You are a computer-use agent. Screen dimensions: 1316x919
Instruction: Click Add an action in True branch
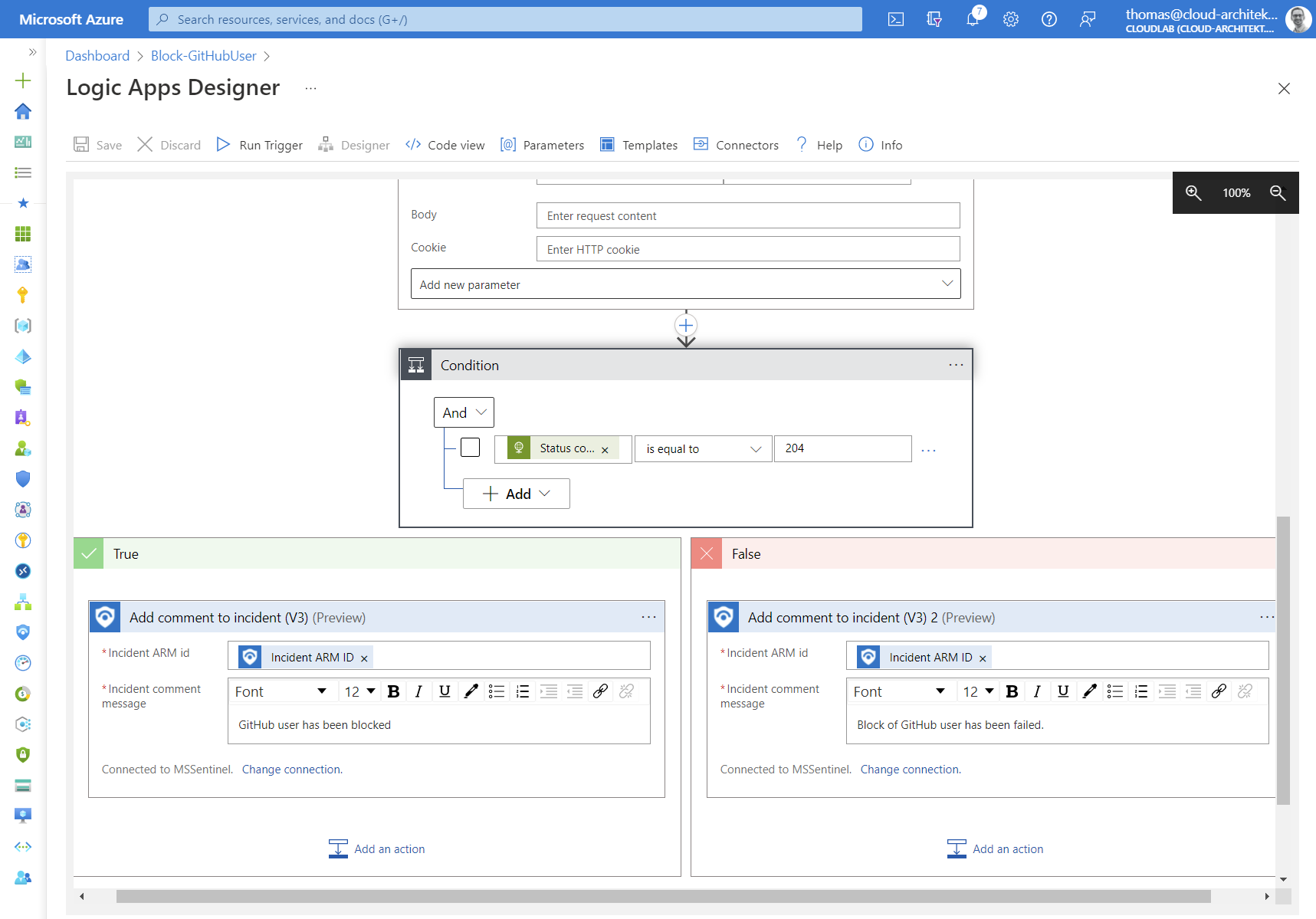[x=376, y=848]
